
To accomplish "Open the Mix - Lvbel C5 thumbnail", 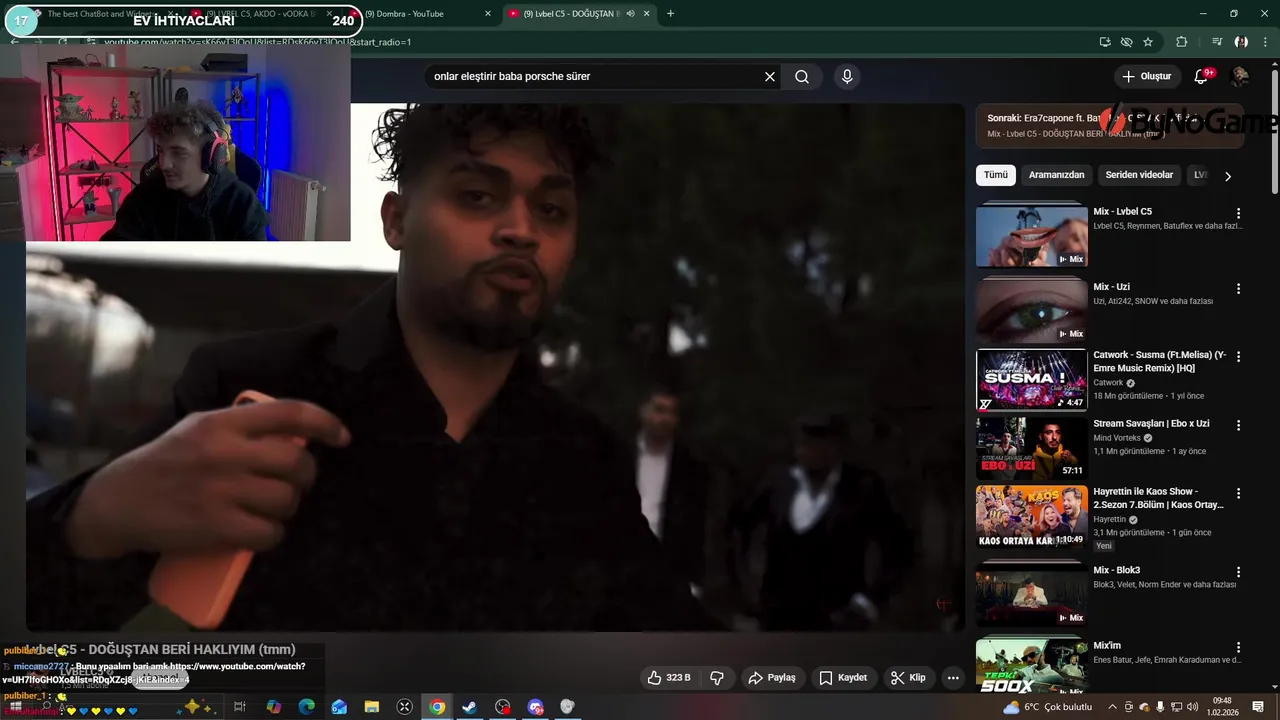I will pos(1031,235).
